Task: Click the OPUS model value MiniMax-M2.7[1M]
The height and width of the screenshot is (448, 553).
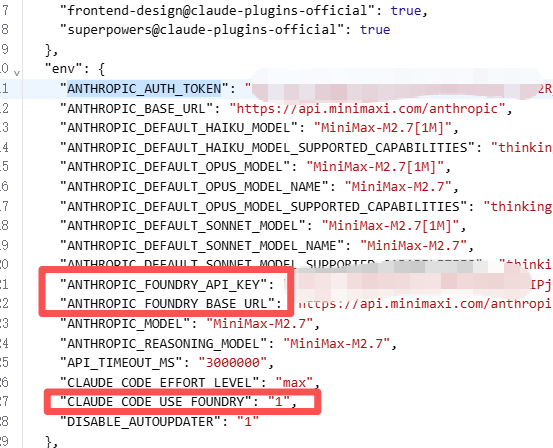Action: click(x=375, y=167)
